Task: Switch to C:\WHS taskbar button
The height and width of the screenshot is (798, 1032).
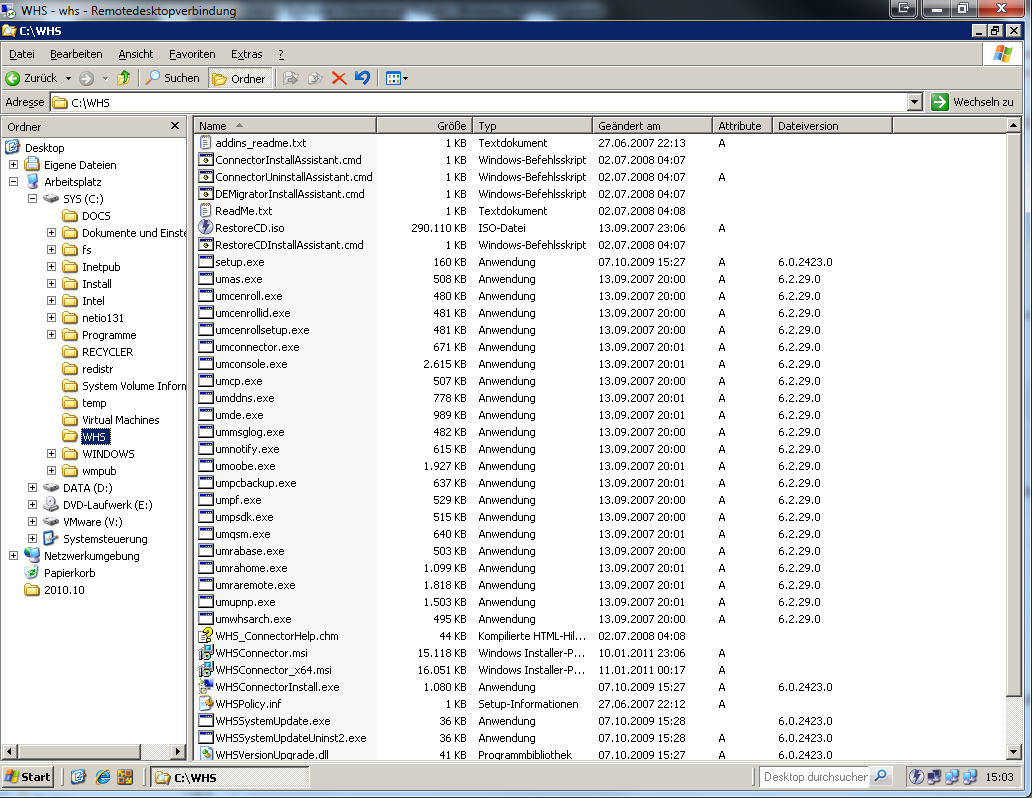Action: 230,778
